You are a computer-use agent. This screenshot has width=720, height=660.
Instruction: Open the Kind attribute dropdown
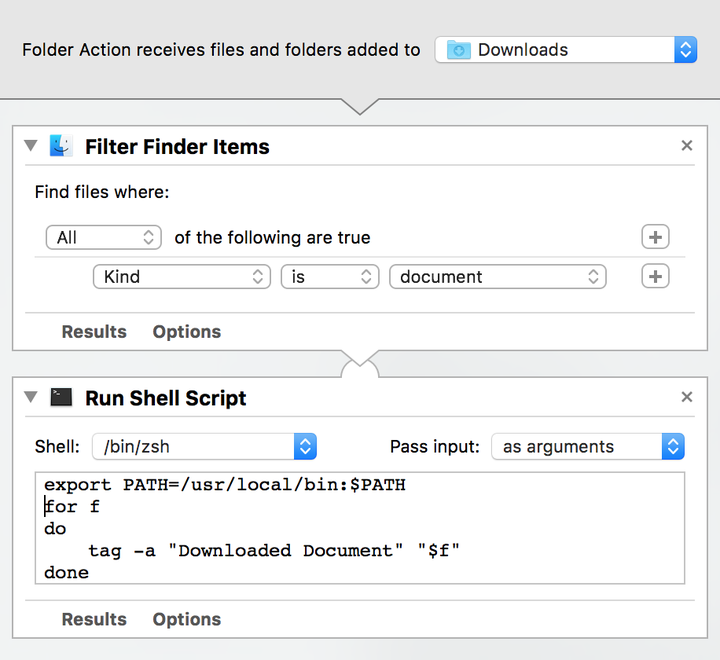click(182, 277)
